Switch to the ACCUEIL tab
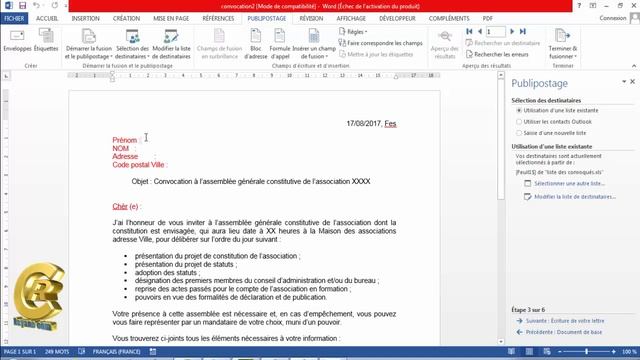The image size is (640, 360). tap(47, 18)
